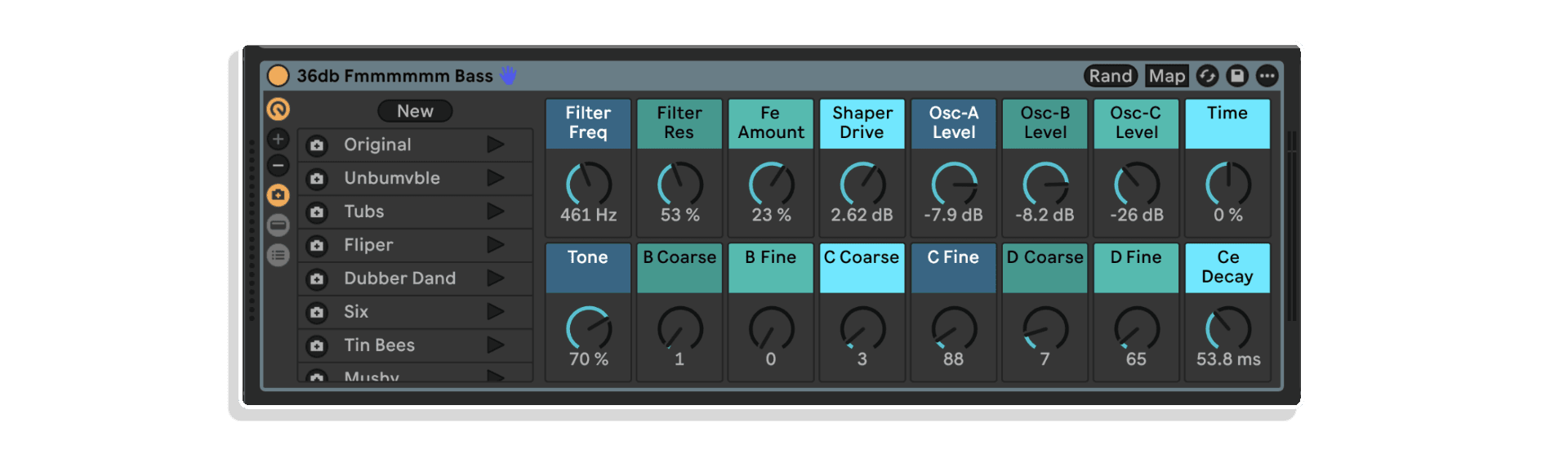Remove macros with the minus icon
The width and height of the screenshot is (1568, 450).
click(278, 166)
